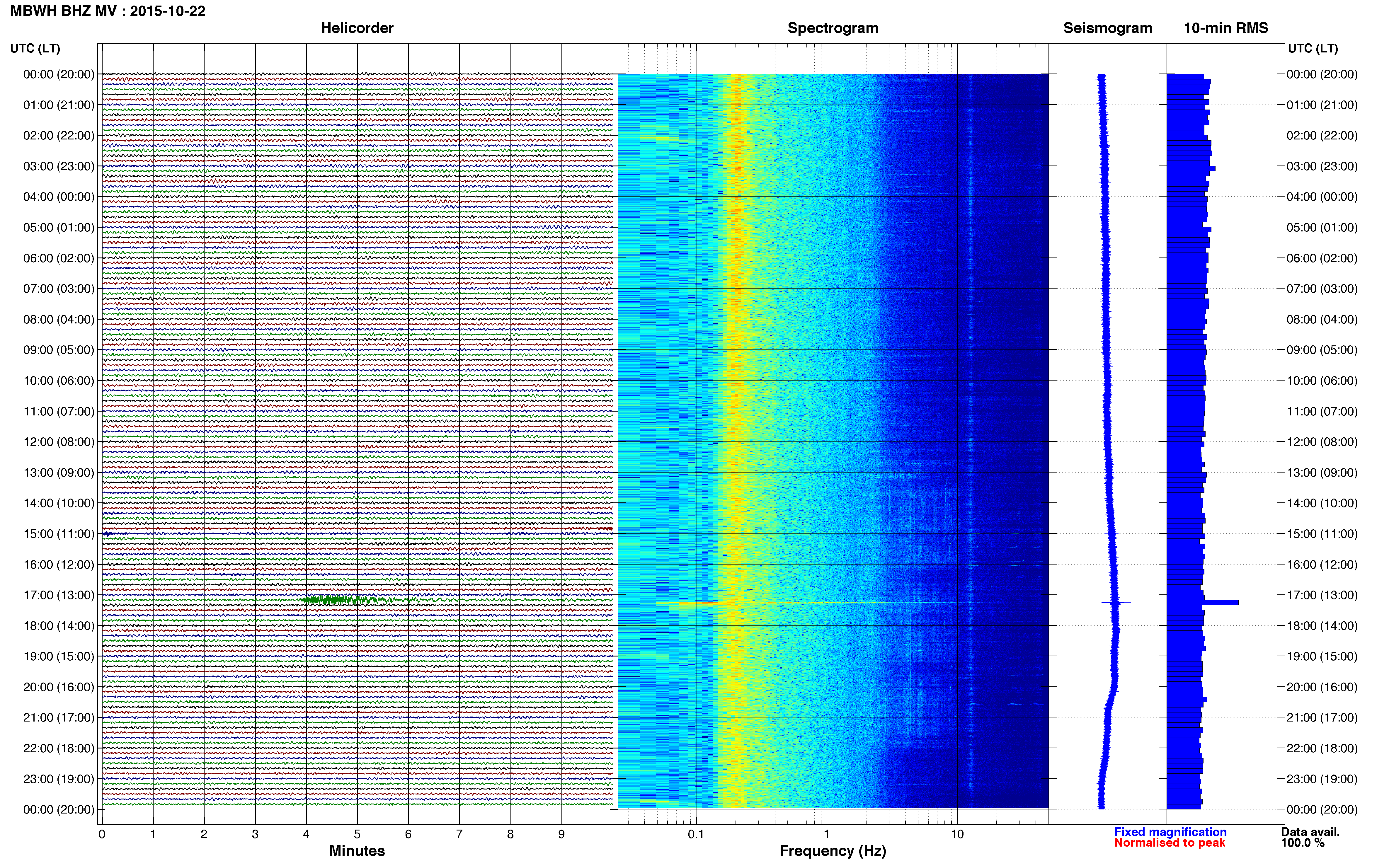Click left time label '19:00 (15:00)'
1389x868 pixels.
[x=59, y=656]
